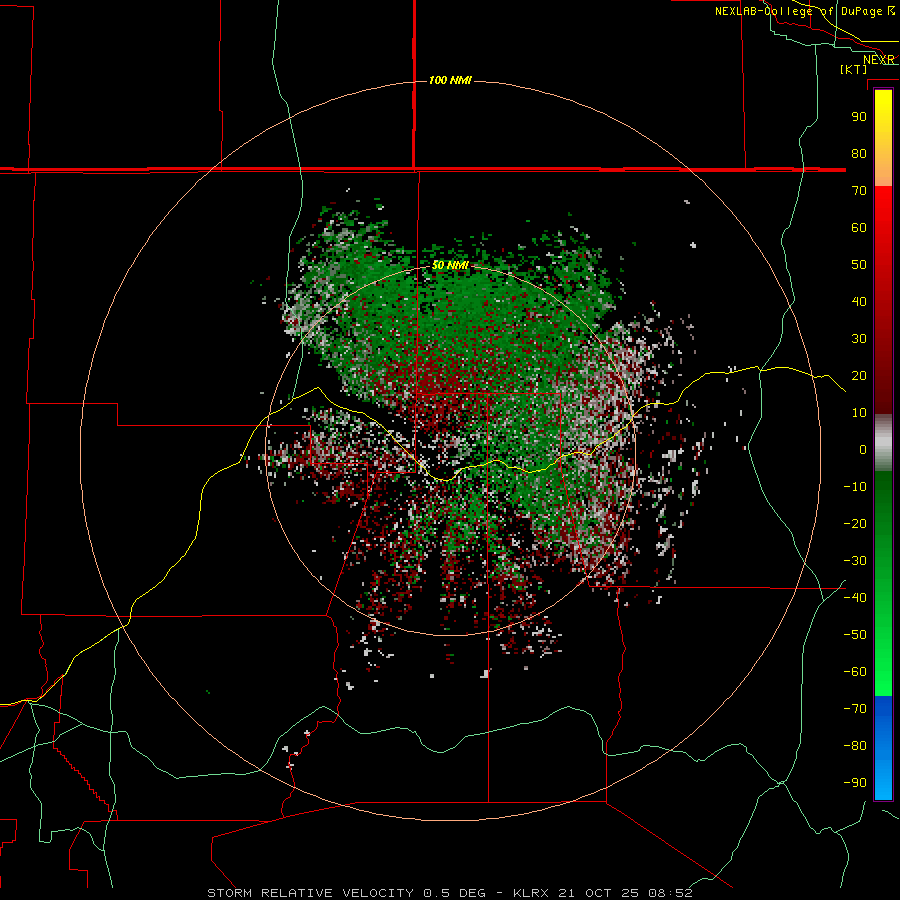Click the 30 value on the velocity scale
Image resolution: width=900 pixels, height=900 pixels.
coord(859,339)
